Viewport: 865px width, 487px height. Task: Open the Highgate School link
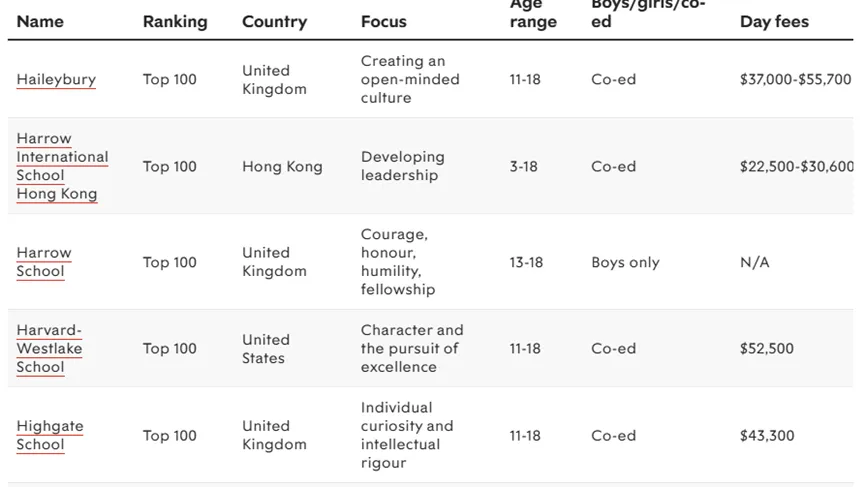click(50, 435)
